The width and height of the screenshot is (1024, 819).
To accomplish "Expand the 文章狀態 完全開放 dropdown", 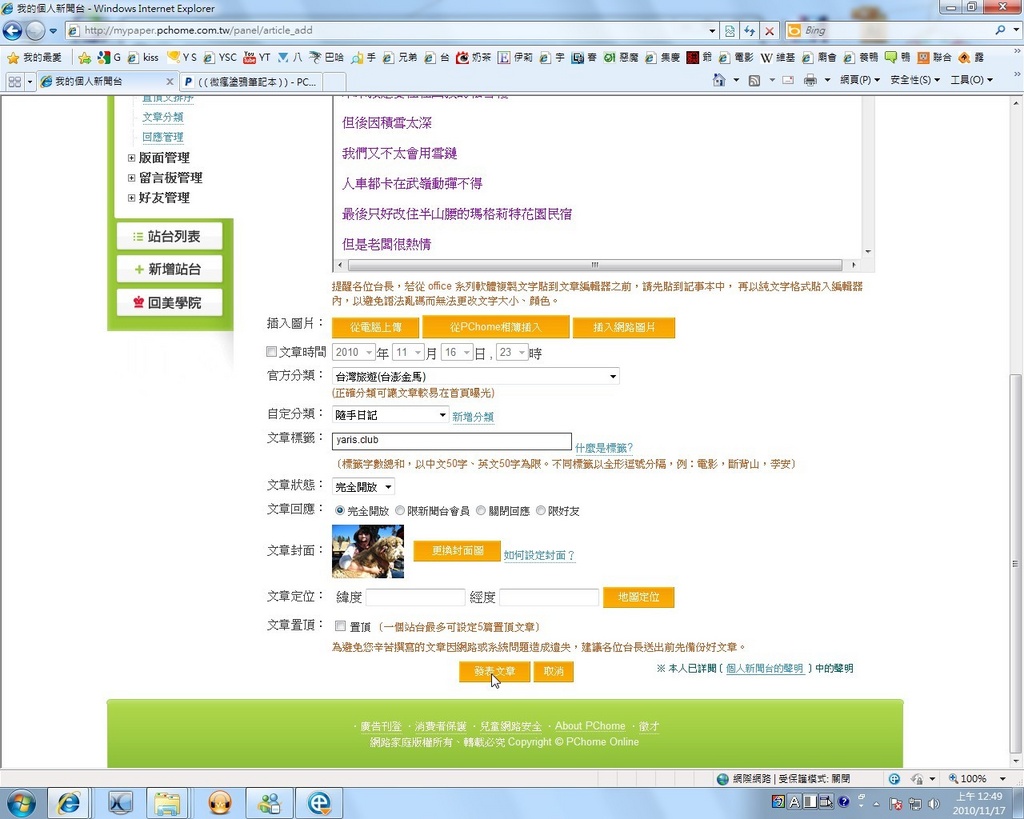I will 363,486.
